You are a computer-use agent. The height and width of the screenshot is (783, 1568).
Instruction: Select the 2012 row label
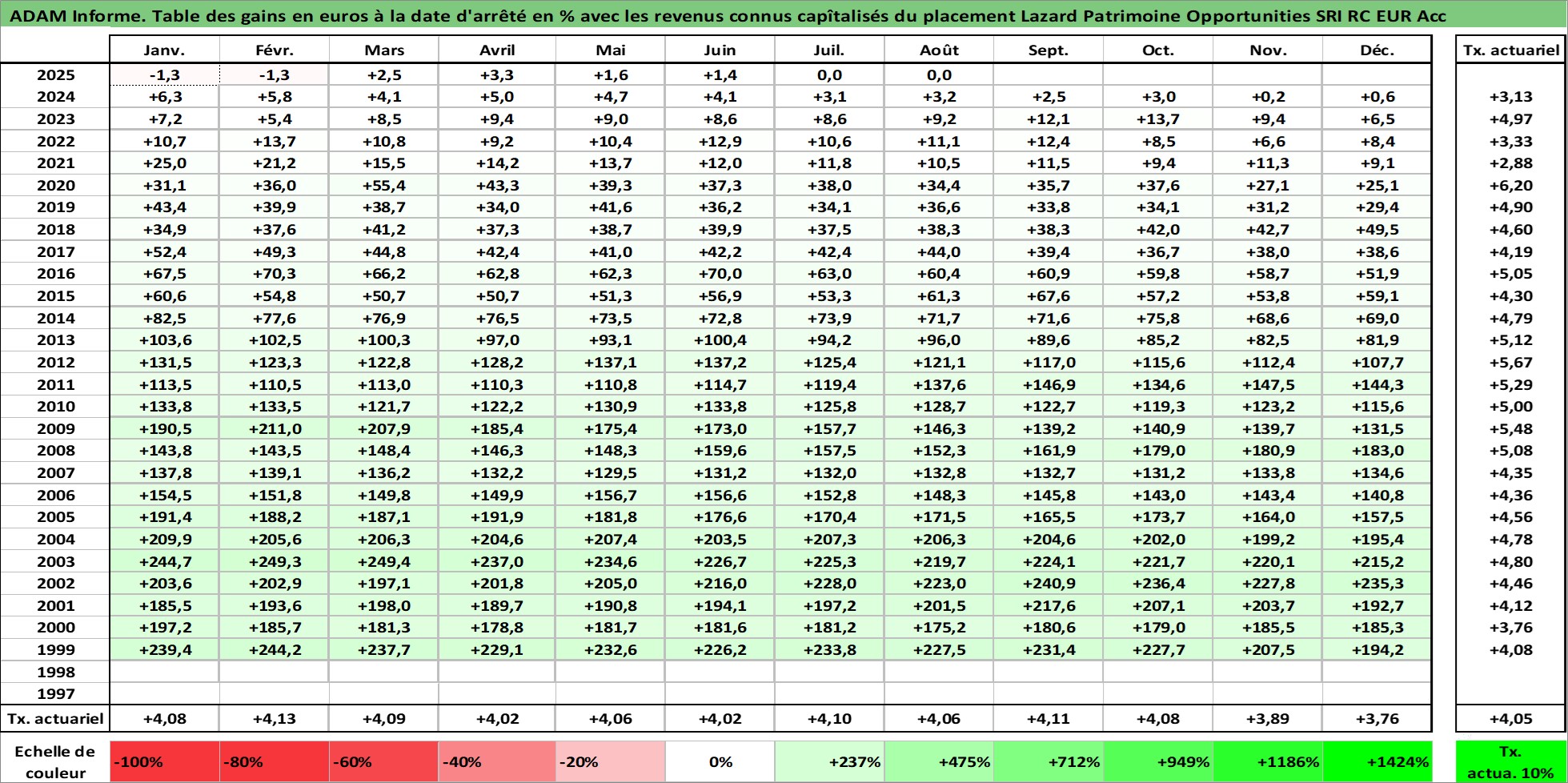55,363
